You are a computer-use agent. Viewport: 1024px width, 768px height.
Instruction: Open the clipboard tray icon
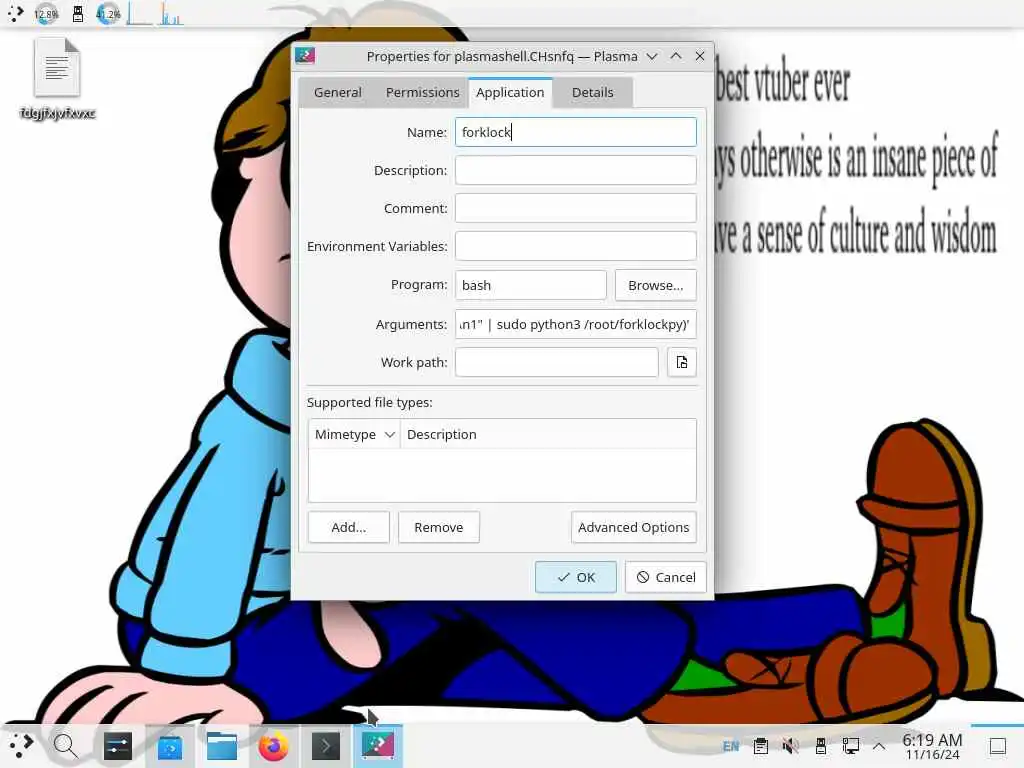[x=761, y=746]
